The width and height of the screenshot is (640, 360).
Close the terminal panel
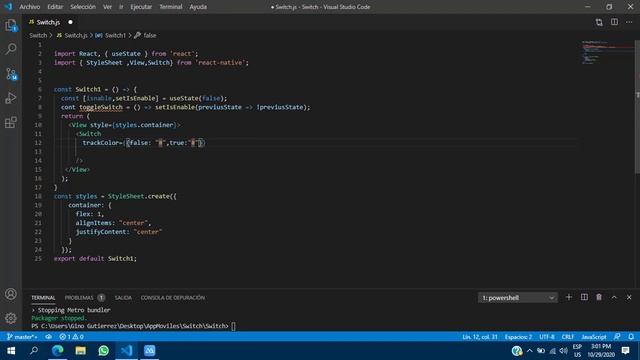coord(629,298)
